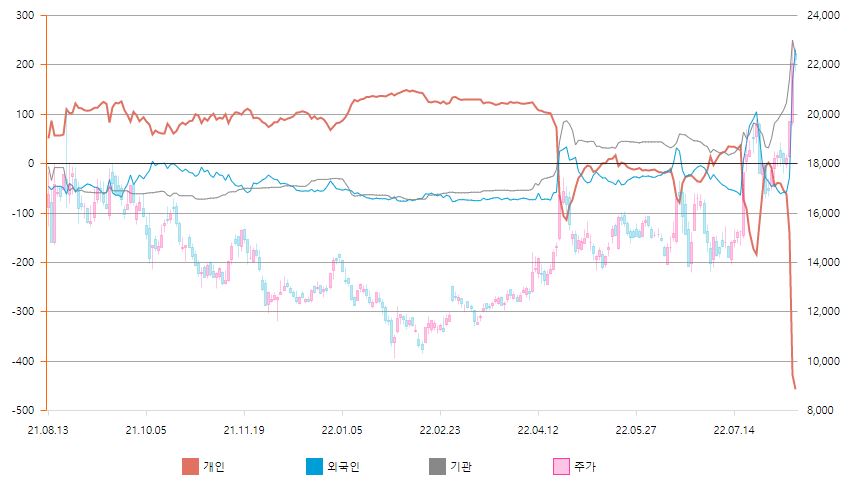Screen dimensions: 860x493
Task: Click the 22.07.14 date on x-axis
Action: tap(734, 430)
